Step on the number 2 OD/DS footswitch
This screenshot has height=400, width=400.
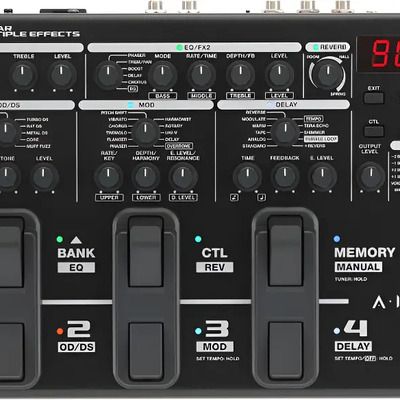pos(11,352)
